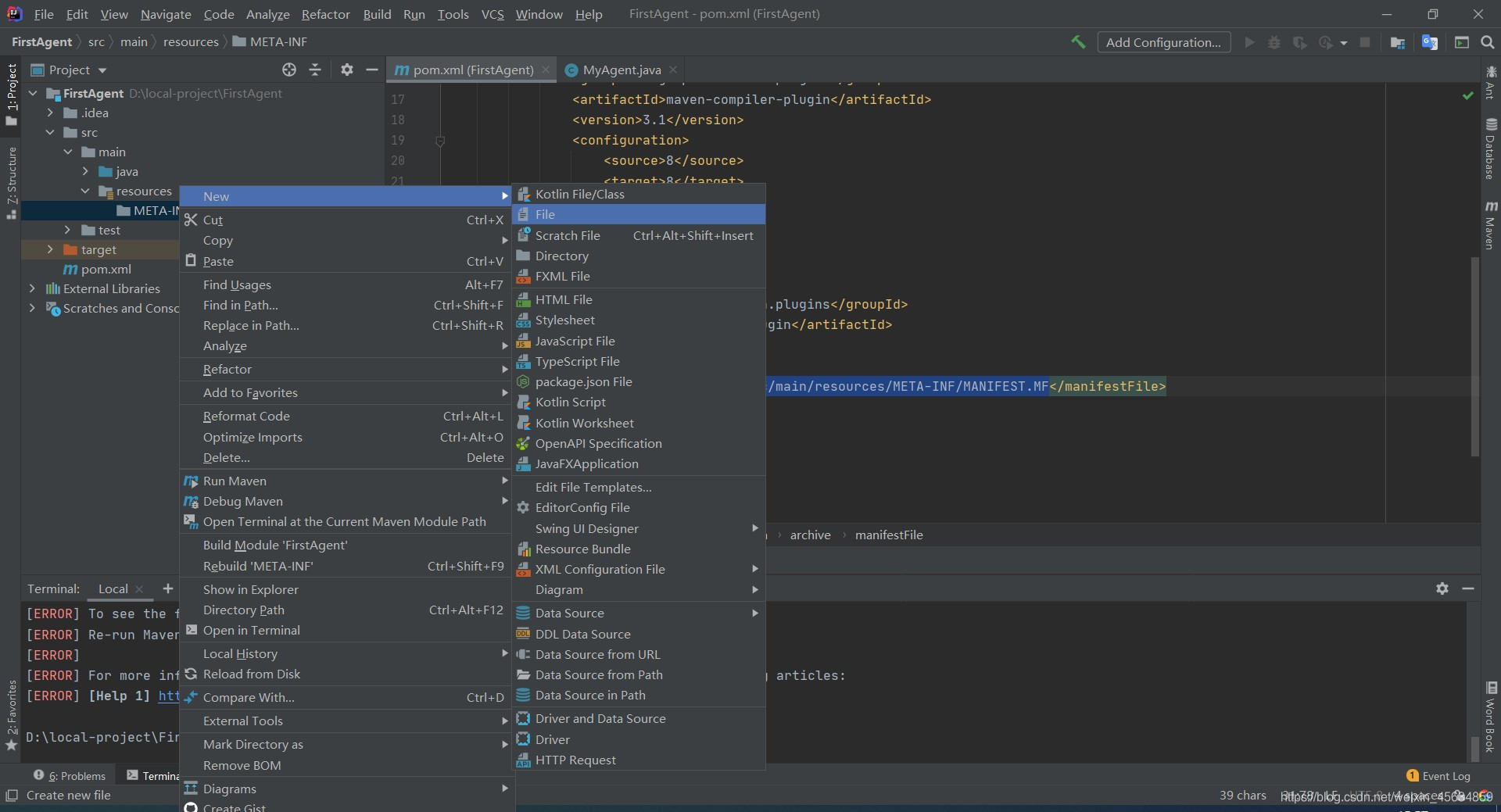Add a new terminal session with plus icon
Screen dimensions: 1501x812
[168, 588]
